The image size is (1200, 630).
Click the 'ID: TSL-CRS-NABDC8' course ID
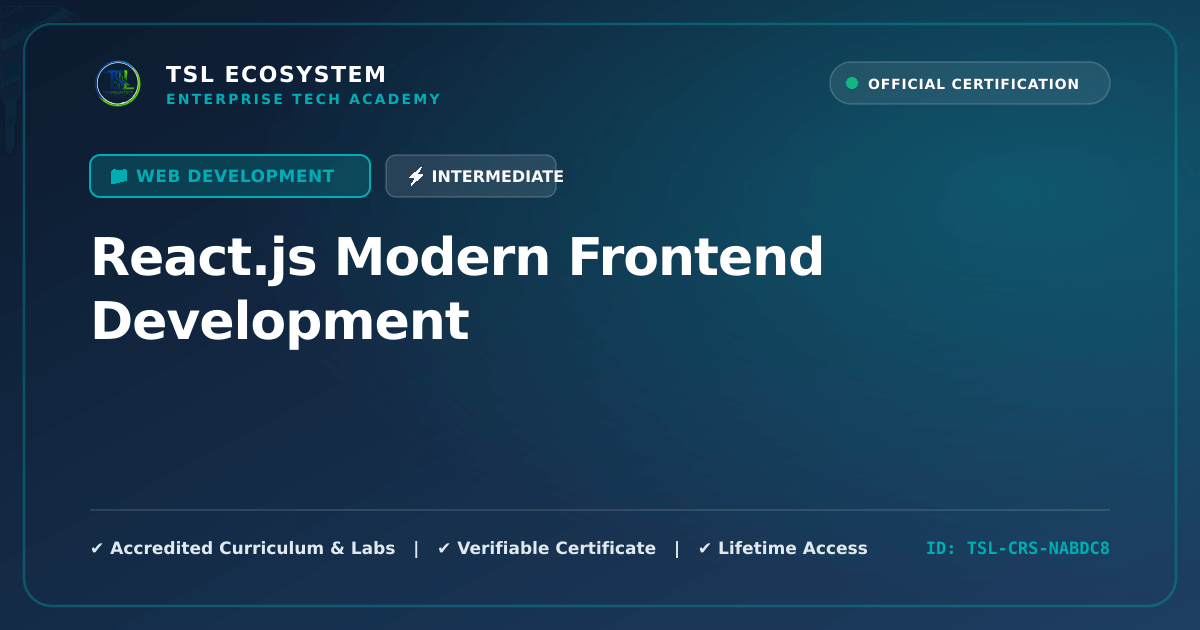[x=1018, y=548]
